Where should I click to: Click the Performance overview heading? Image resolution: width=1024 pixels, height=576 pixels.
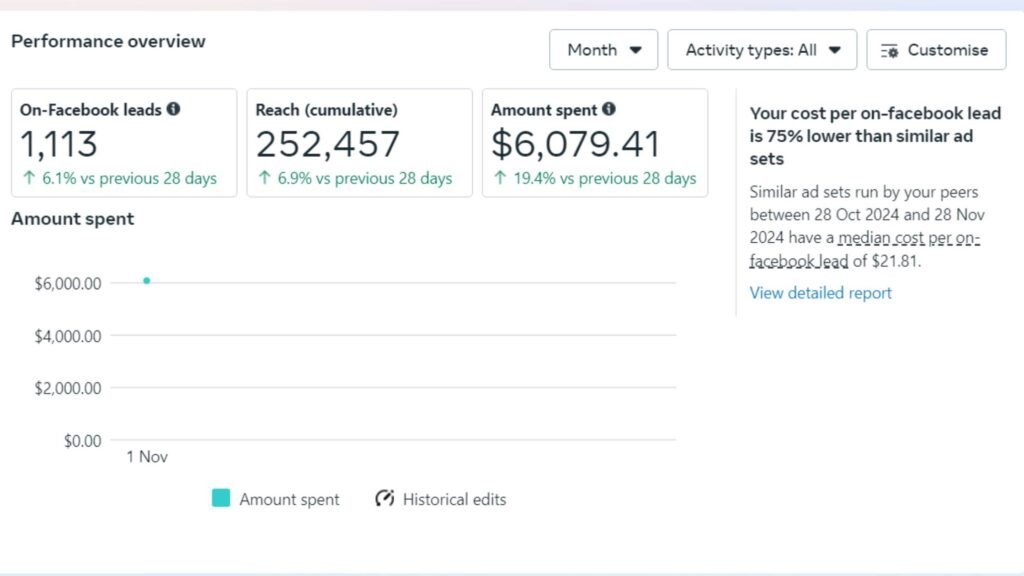[108, 41]
